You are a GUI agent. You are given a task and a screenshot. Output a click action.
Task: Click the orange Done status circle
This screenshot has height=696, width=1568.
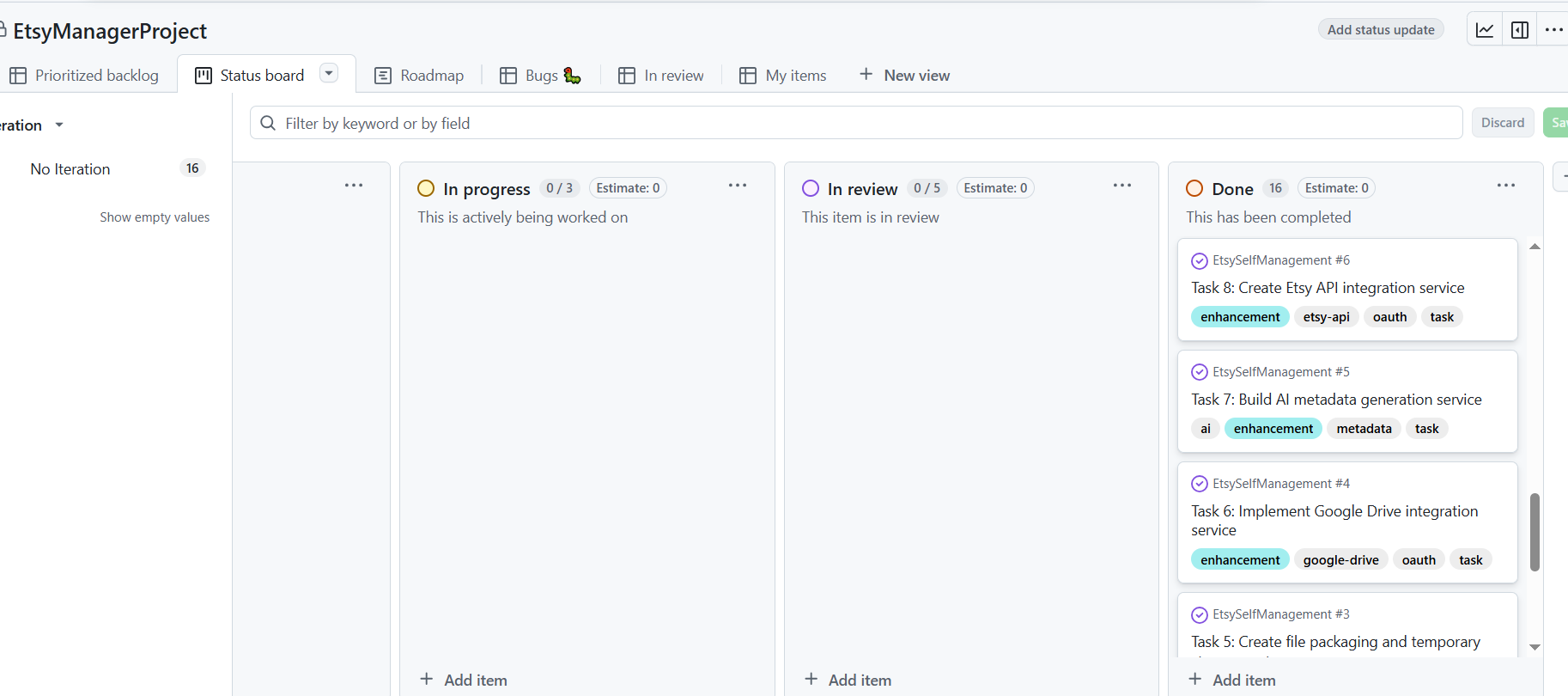click(x=1194, y=188)
